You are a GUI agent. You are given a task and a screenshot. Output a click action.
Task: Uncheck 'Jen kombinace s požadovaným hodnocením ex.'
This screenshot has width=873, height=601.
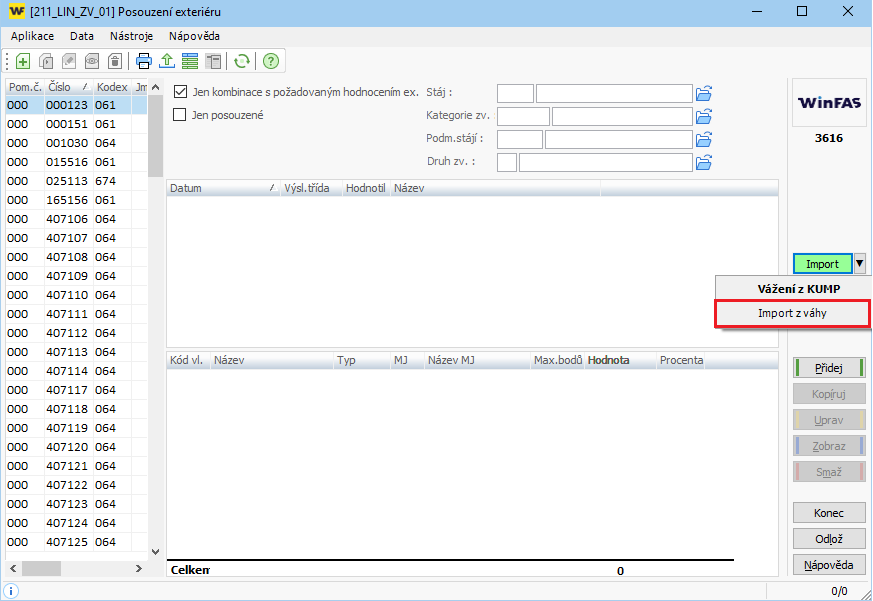[x=181, y=92]
